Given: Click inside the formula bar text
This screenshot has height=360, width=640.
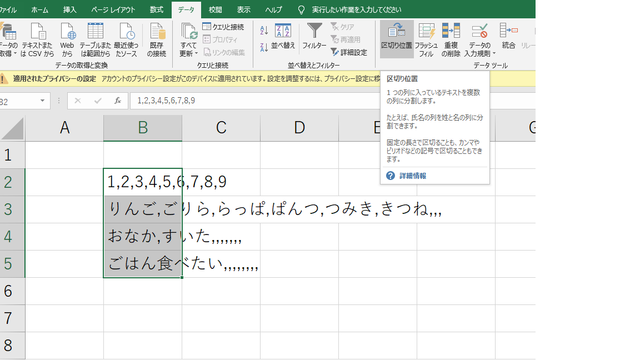Looking at the screenshot, I should click(x=166, y=100).
